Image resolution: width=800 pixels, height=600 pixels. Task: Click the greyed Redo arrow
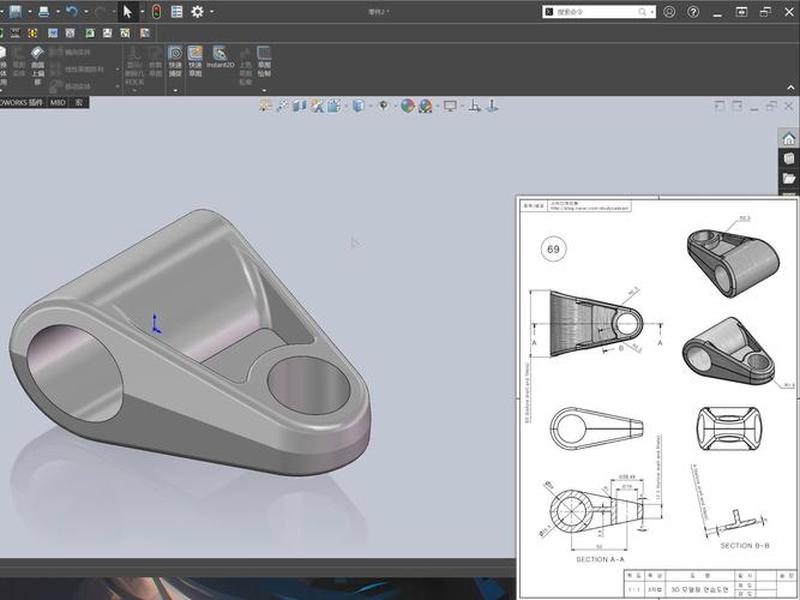tap(100, 11)
